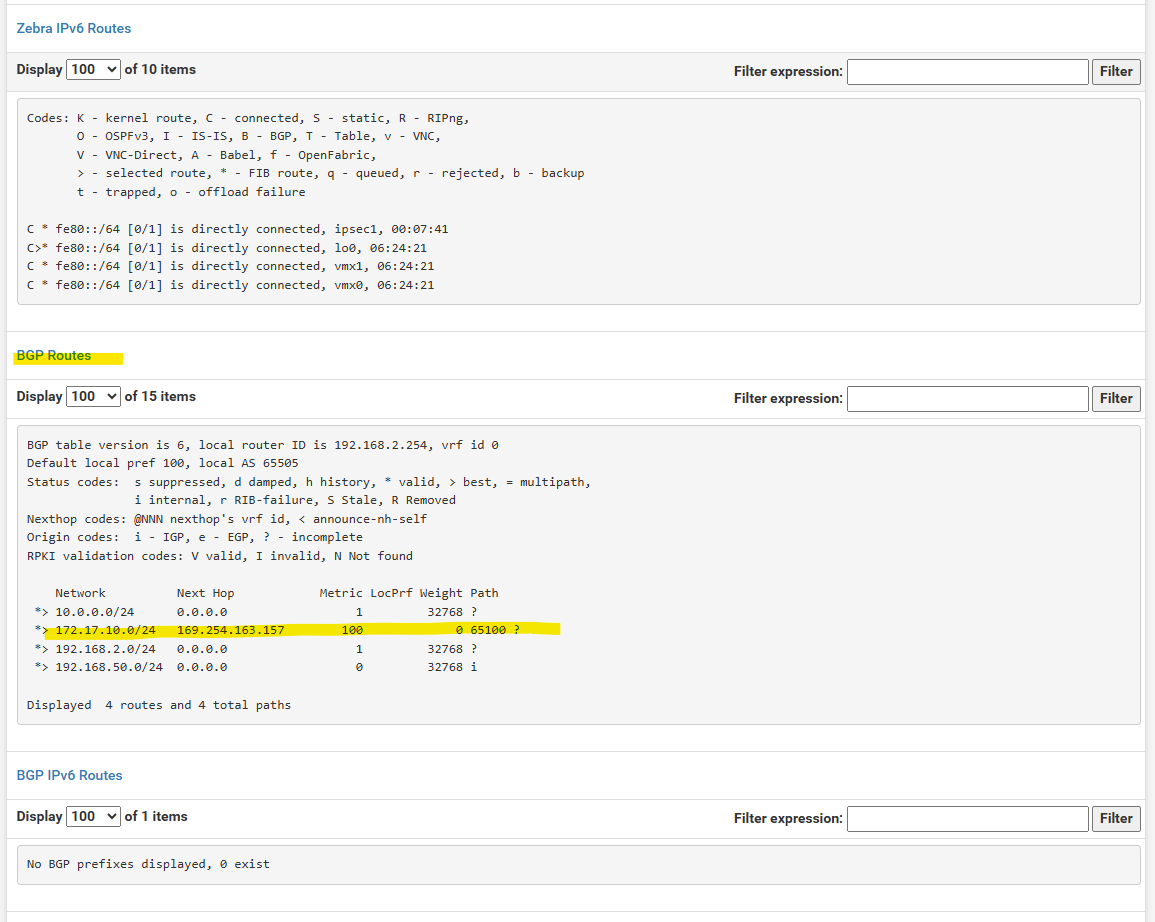The width and height of the screenshot is (1155, 922).
Task: Focus the Zebra IPv6 Routes filter expression field
Action: coord(967,72)
